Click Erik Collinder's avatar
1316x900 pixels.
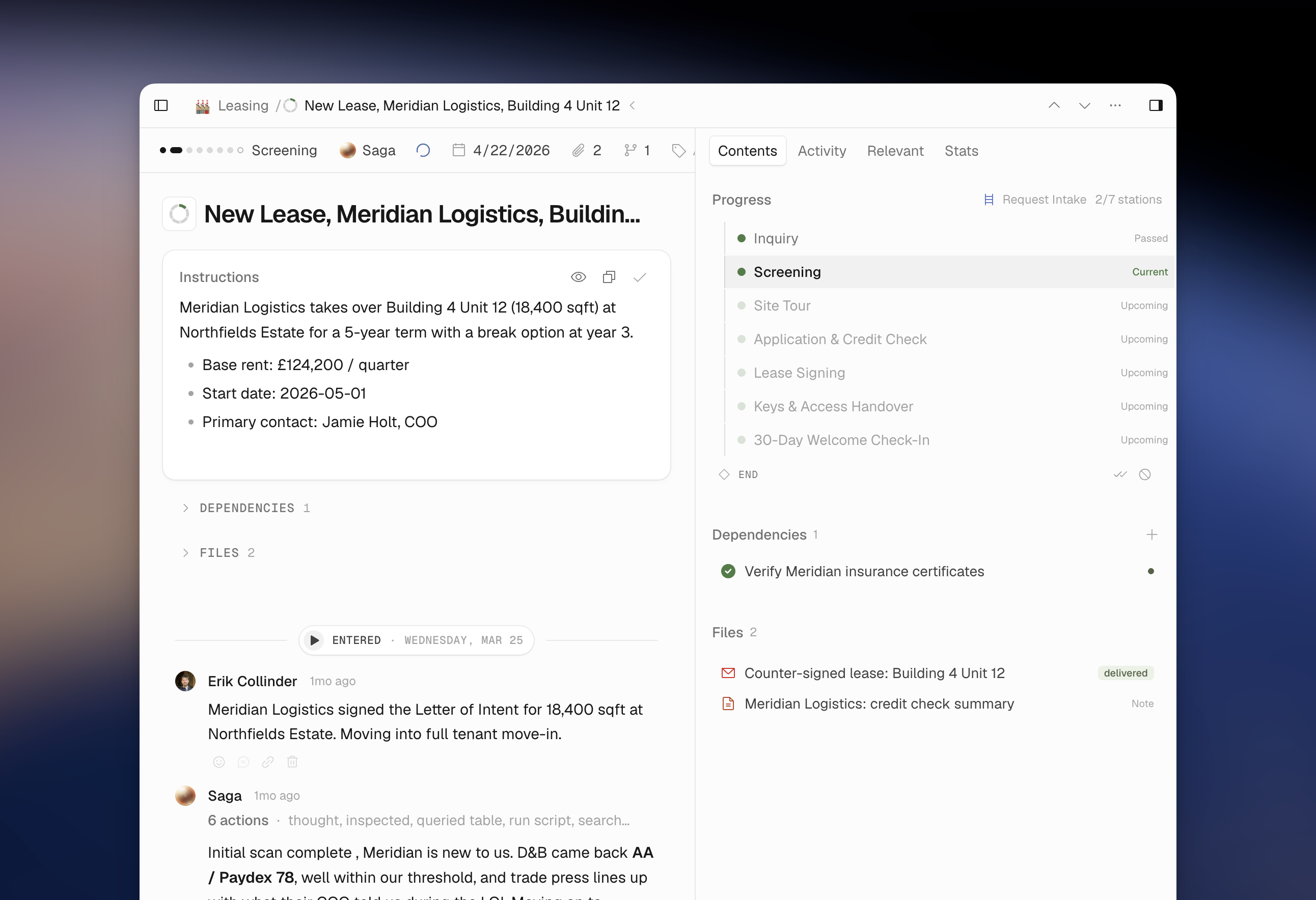(185, 681)
